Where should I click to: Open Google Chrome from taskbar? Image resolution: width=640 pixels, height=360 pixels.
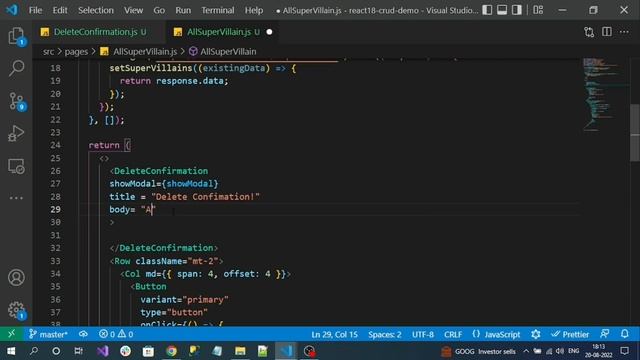click(171, 351)
